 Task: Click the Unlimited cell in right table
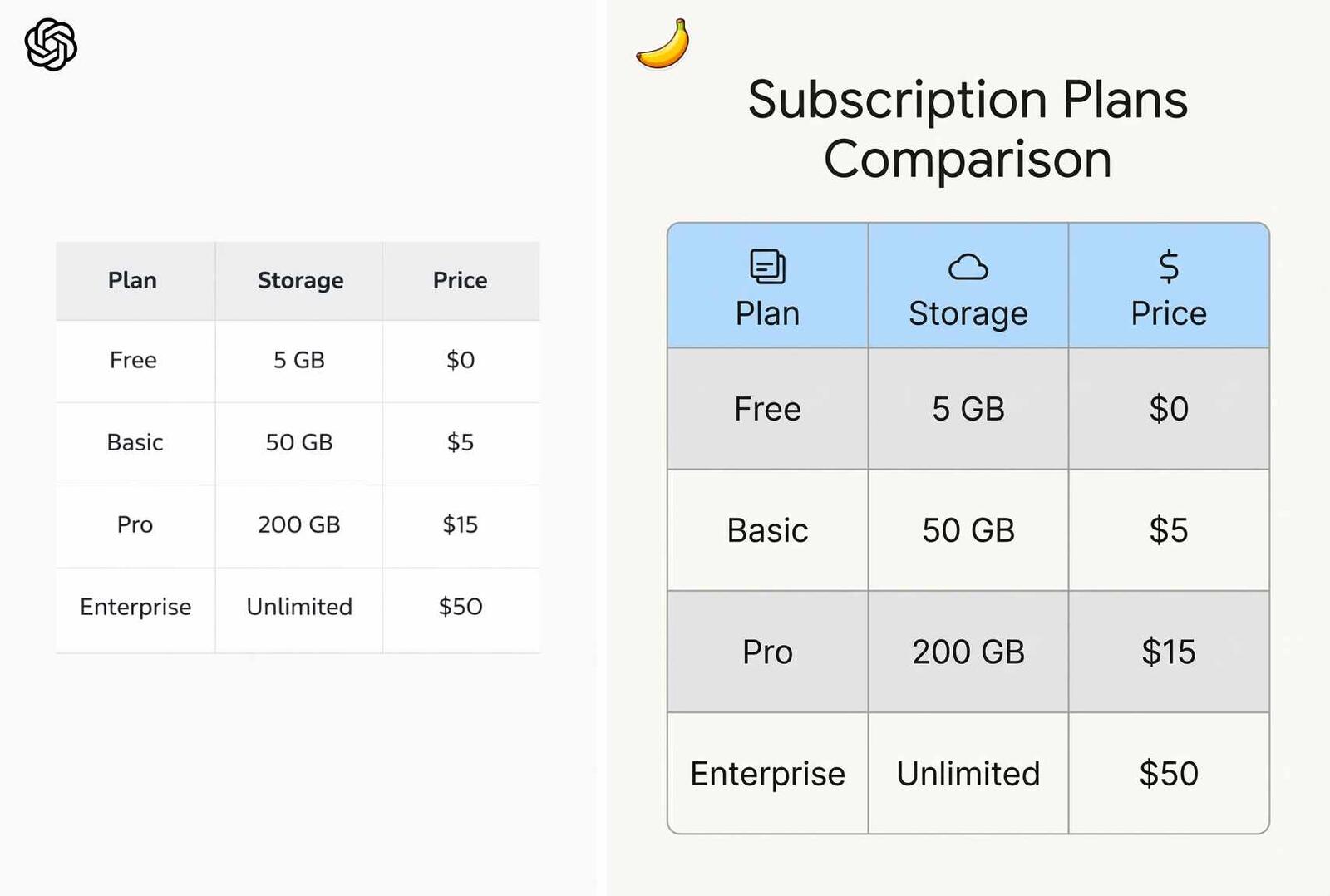tap(968, 774)
